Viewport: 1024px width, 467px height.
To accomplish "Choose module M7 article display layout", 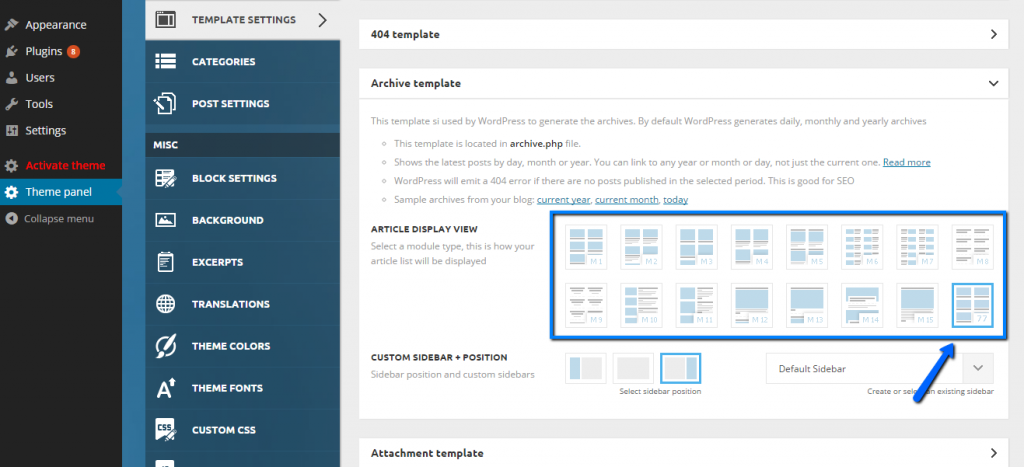I will tap(918, 247).
